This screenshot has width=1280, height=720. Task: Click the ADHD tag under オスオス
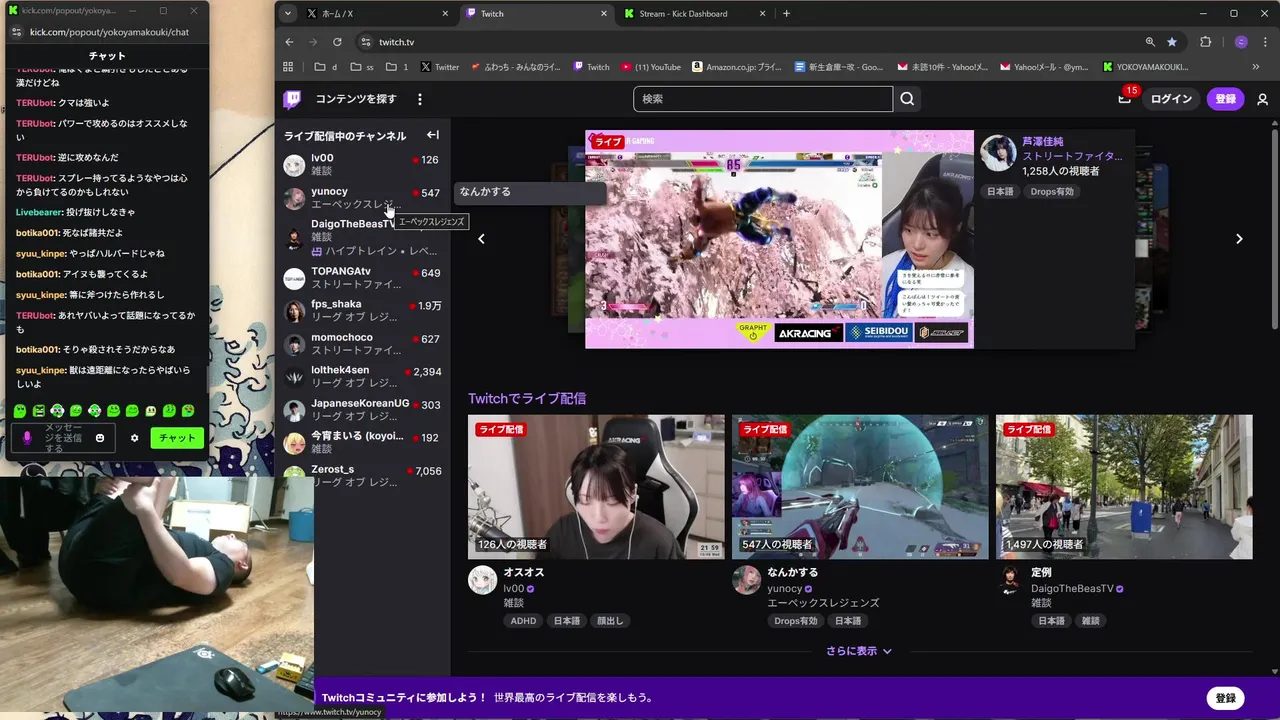(x=524, y=621)
